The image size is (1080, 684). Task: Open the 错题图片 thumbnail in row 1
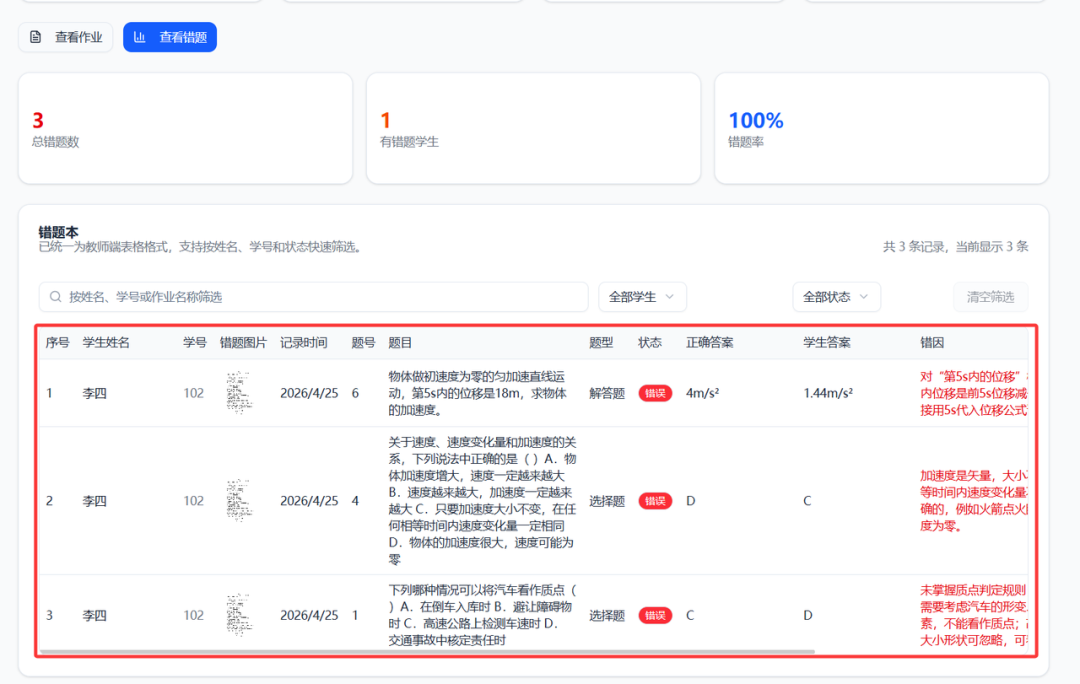pyautogui.click(x=240, y=393)
